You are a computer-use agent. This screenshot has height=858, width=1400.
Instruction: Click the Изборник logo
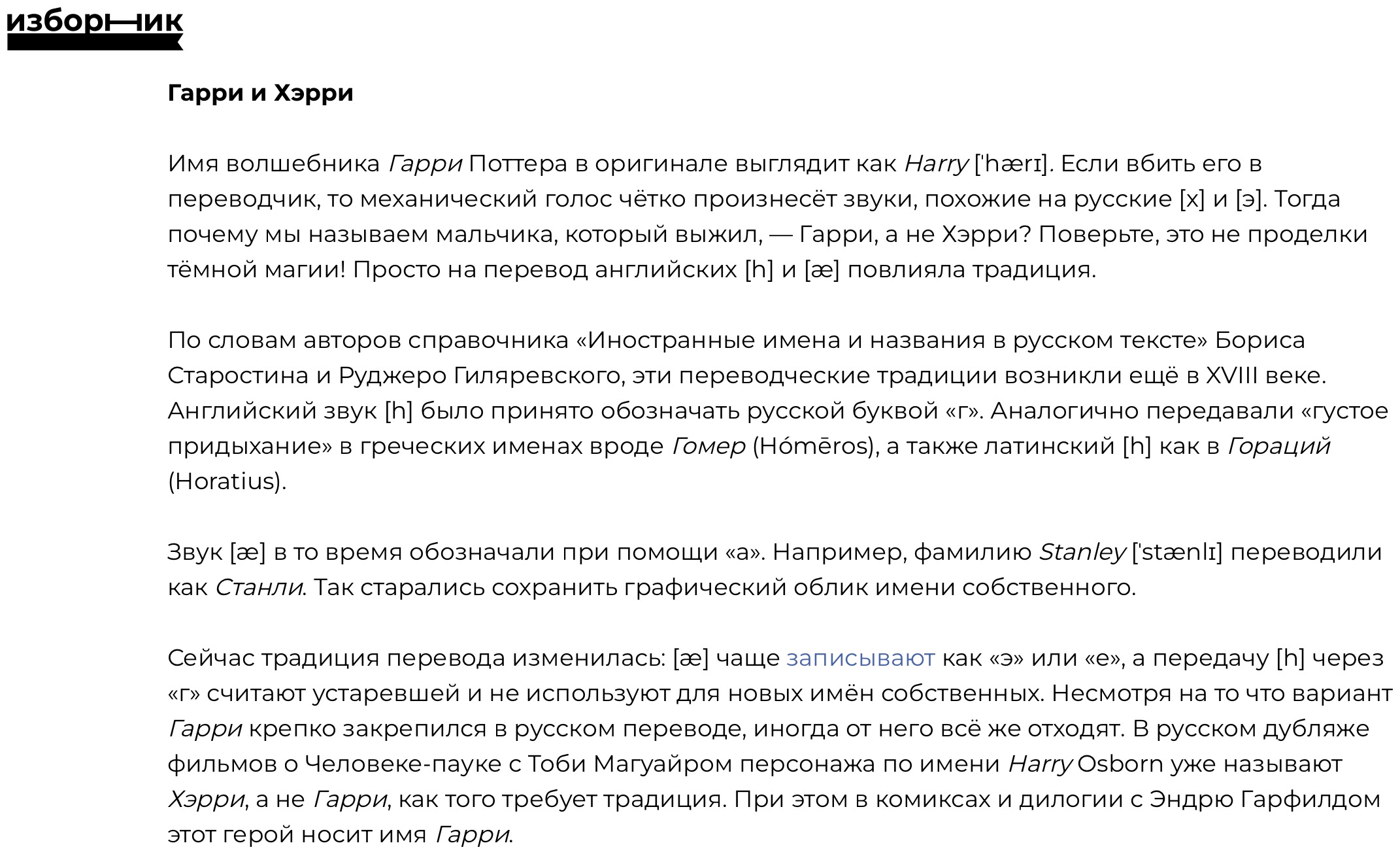click(94, 29)
